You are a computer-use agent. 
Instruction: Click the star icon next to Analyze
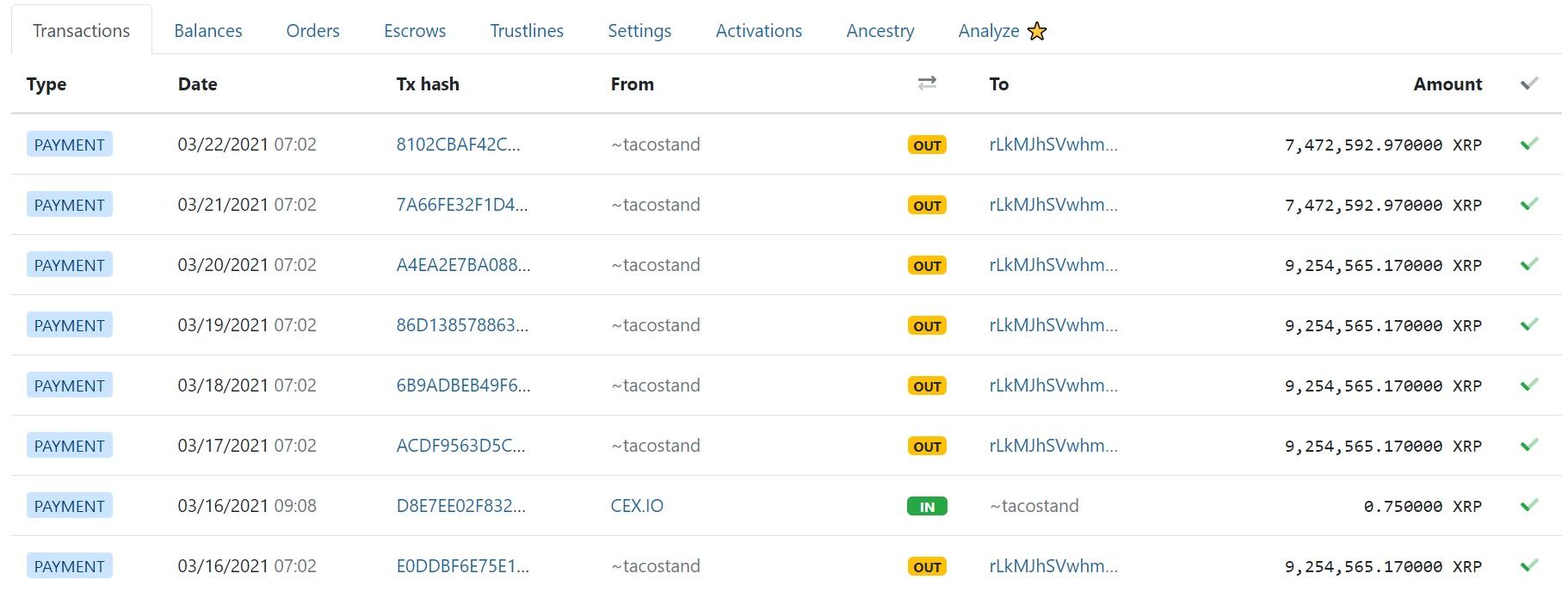coord(1038,32)
